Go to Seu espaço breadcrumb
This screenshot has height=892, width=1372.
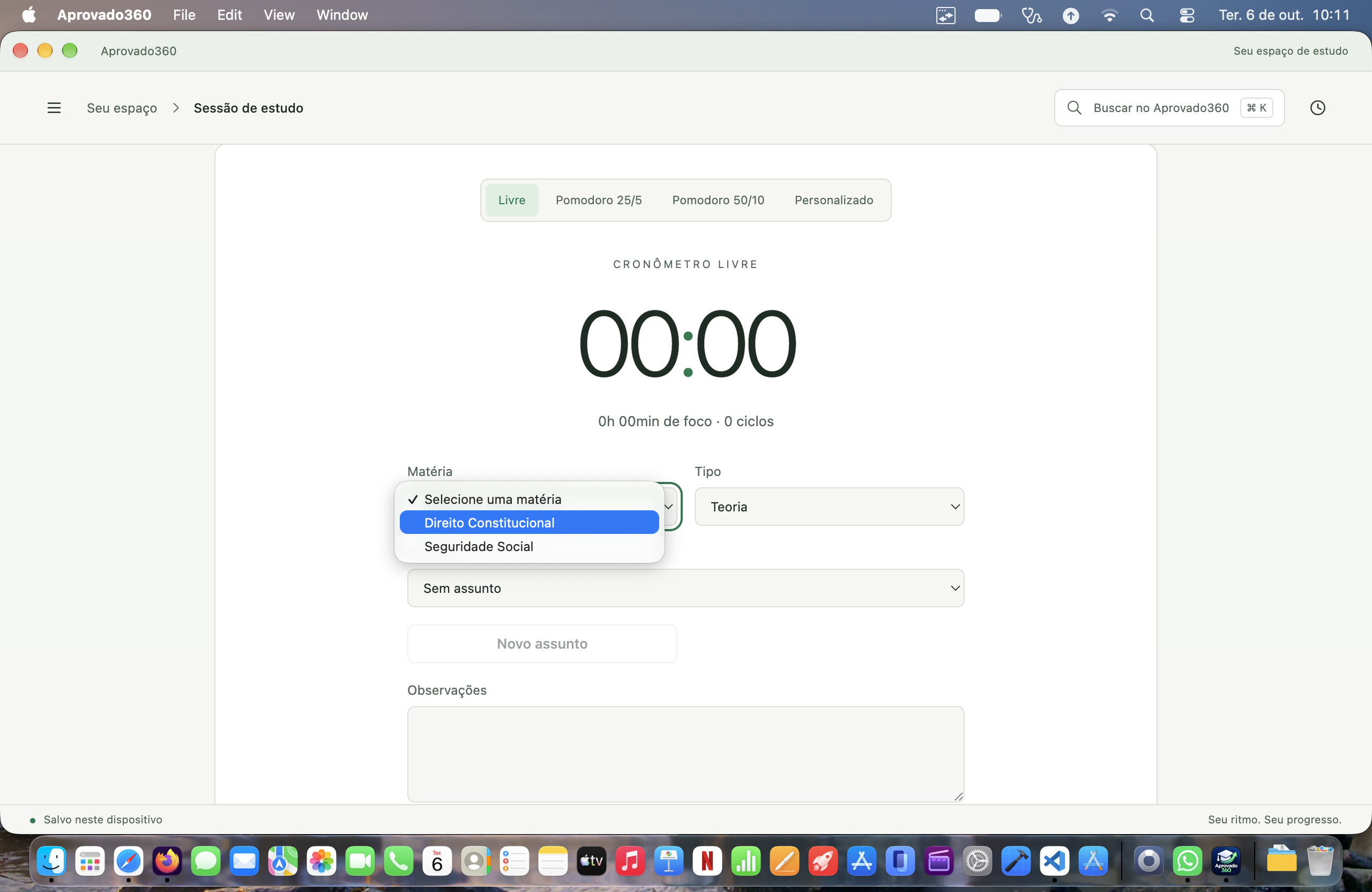pos(122,108)
